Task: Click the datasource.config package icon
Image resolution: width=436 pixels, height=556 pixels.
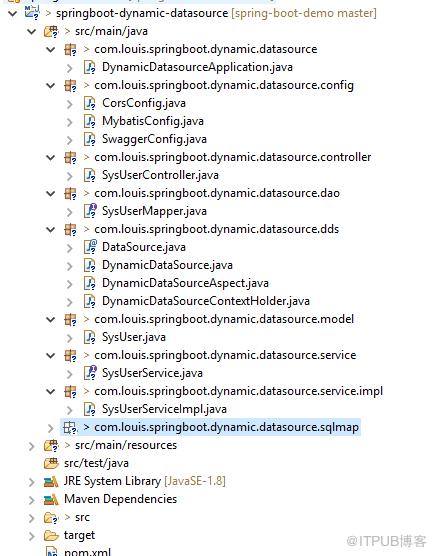Action: [70, 85]
